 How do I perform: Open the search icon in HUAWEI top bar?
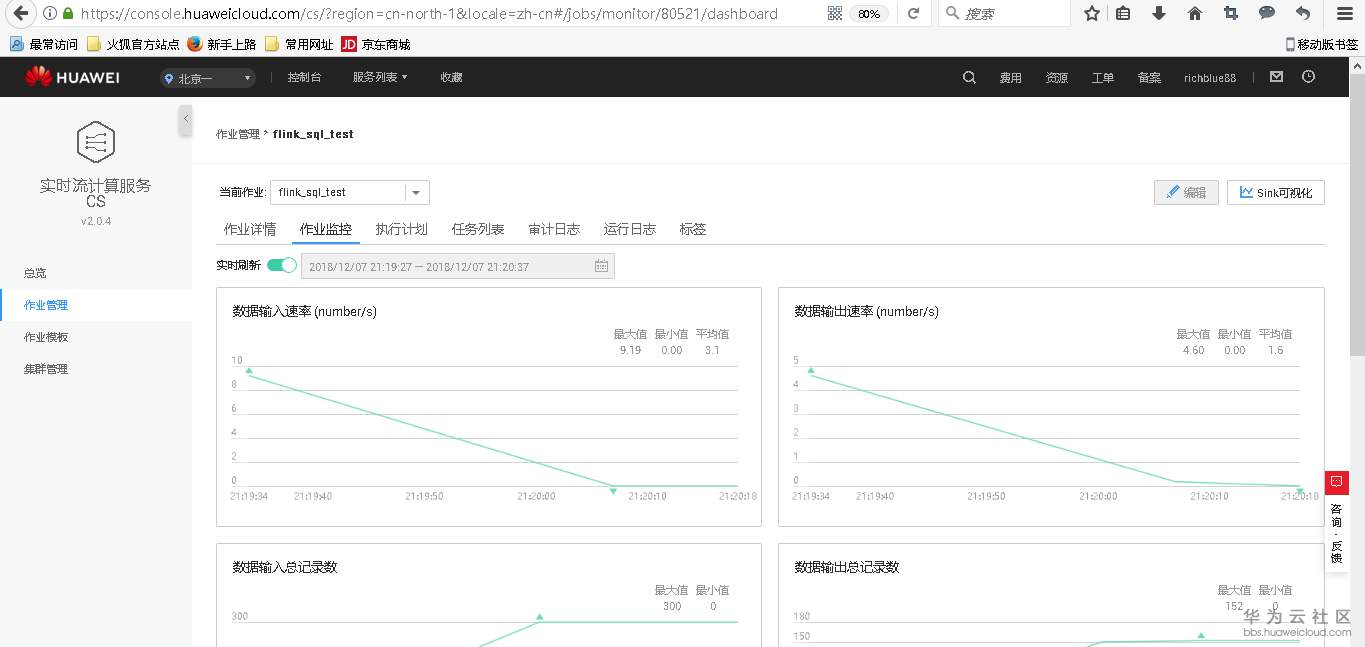pyautogui.click(x=968, y=77)
